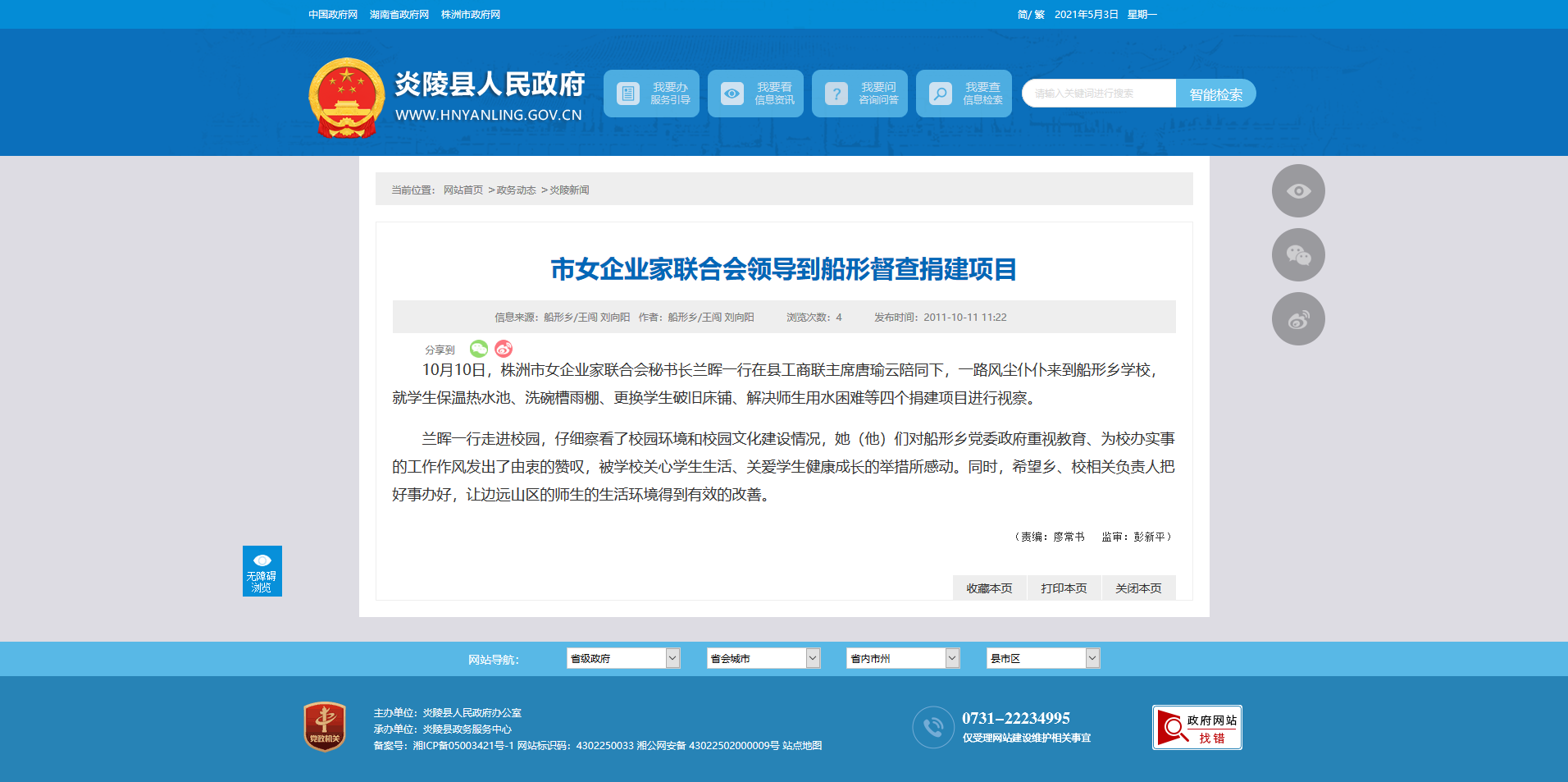Screen dimensions: 1568x782
Task: Click the 智能检索 search button
Action: (1215, 94)
